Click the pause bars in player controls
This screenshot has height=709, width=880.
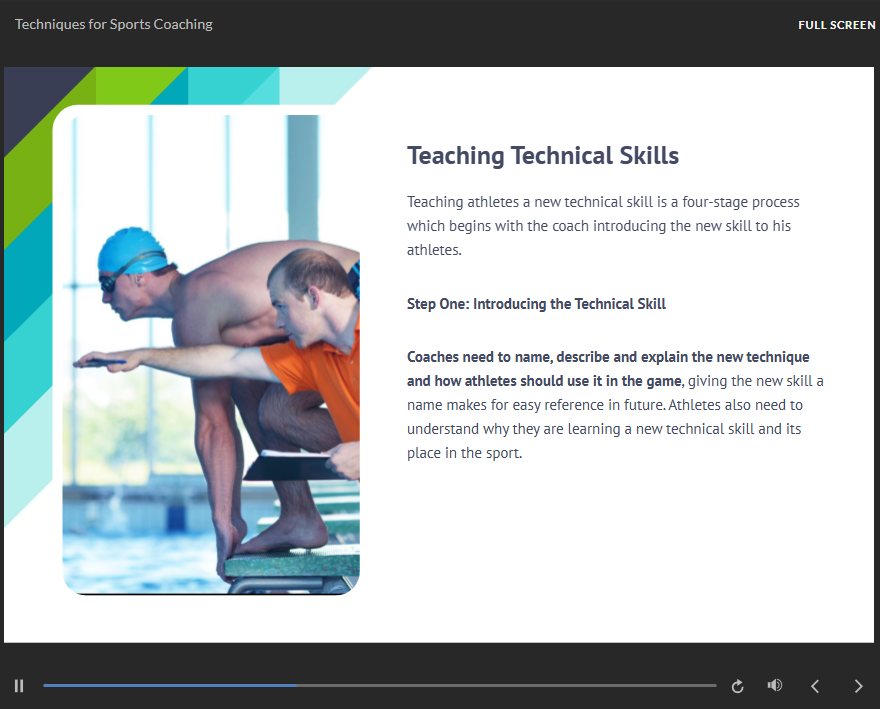(18, 685)
